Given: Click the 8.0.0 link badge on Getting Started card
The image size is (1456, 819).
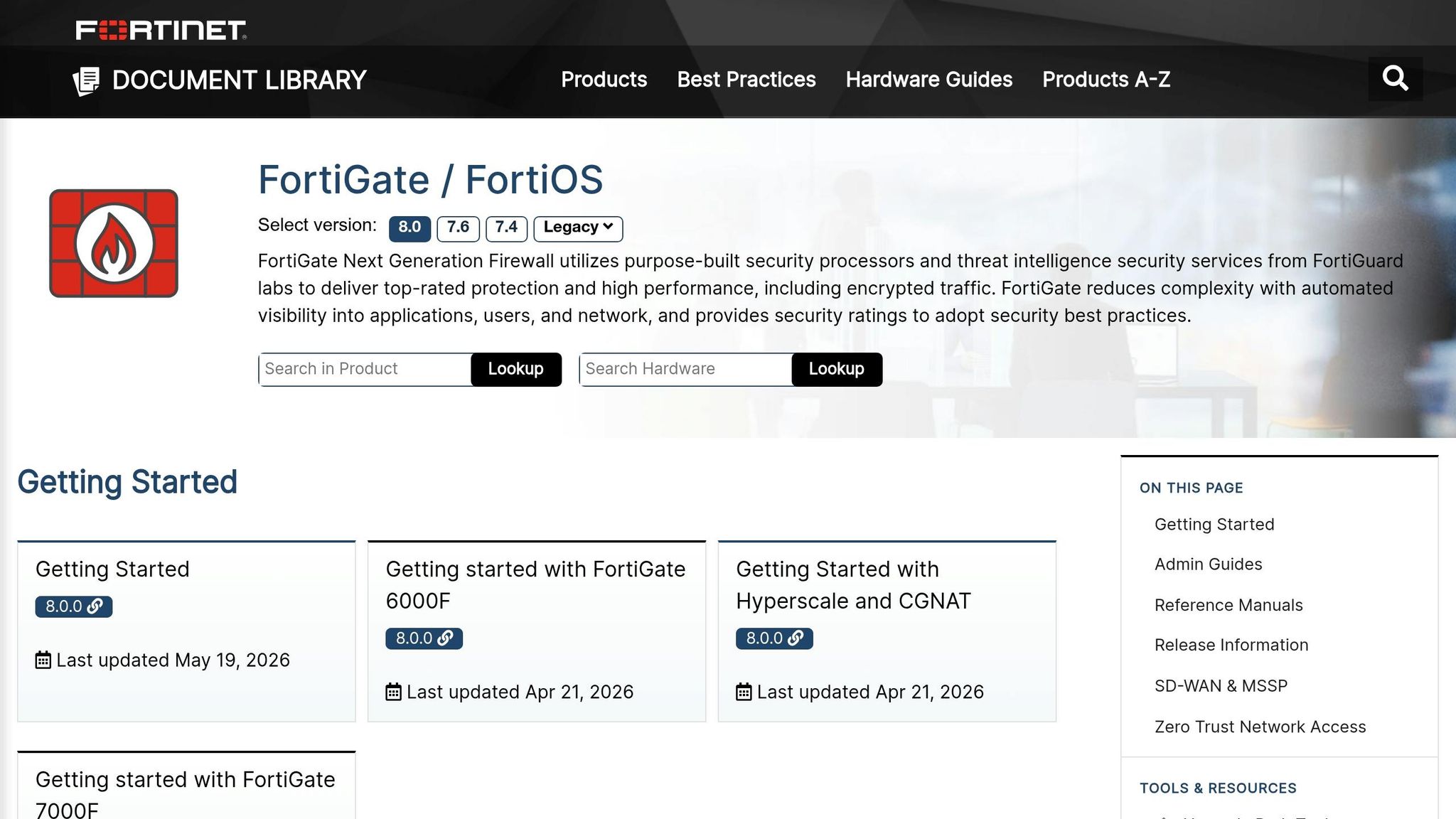Looking at the screenshot, I should click(x=74, y=606).
